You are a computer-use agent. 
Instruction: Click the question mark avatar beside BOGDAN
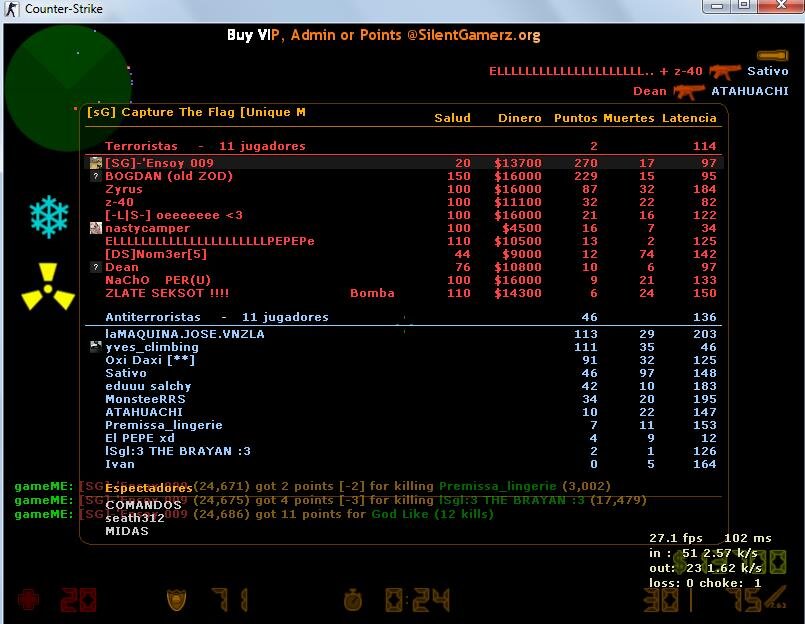[x=95, y=176]
